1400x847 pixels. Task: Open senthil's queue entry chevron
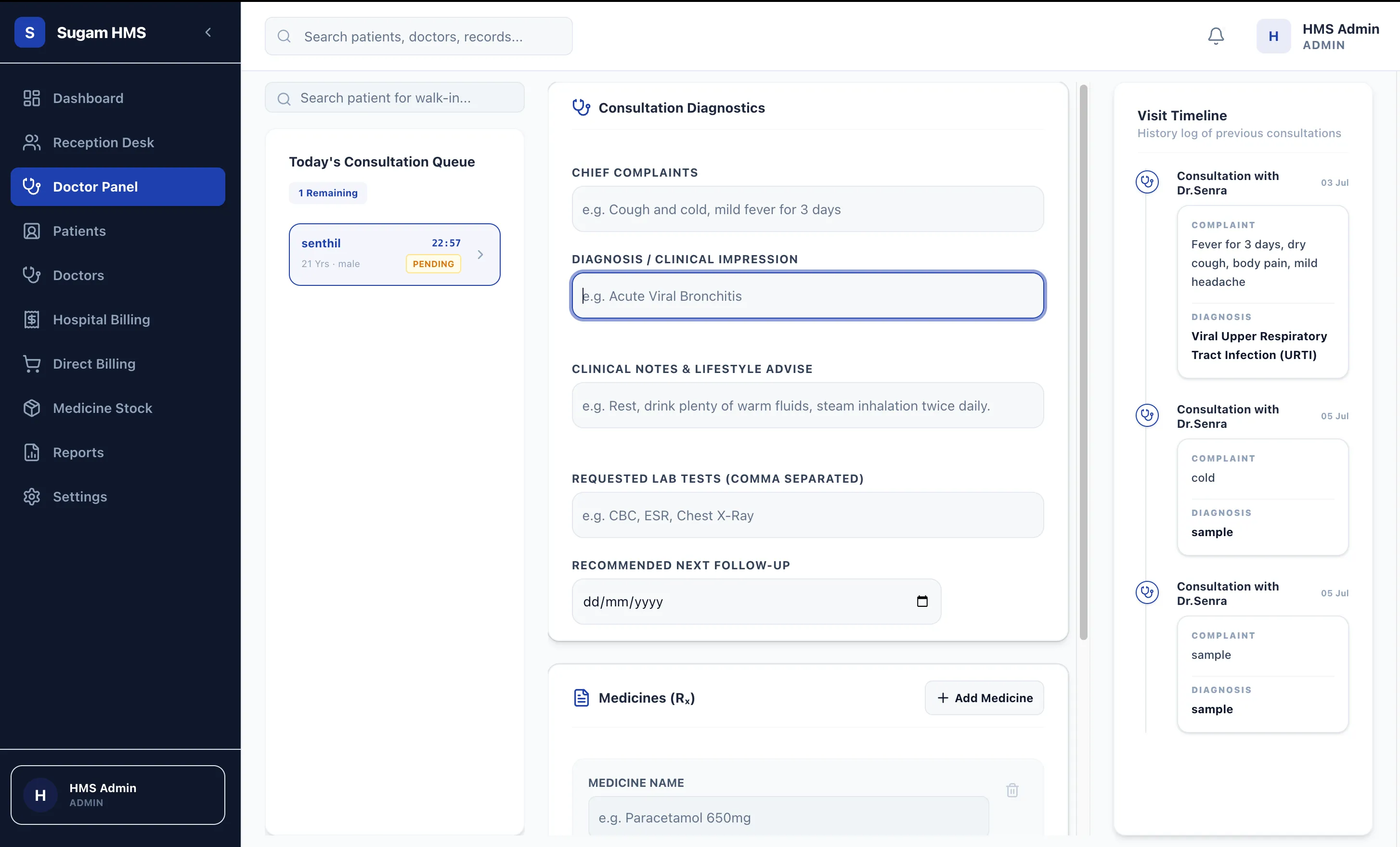click(480, 255)
